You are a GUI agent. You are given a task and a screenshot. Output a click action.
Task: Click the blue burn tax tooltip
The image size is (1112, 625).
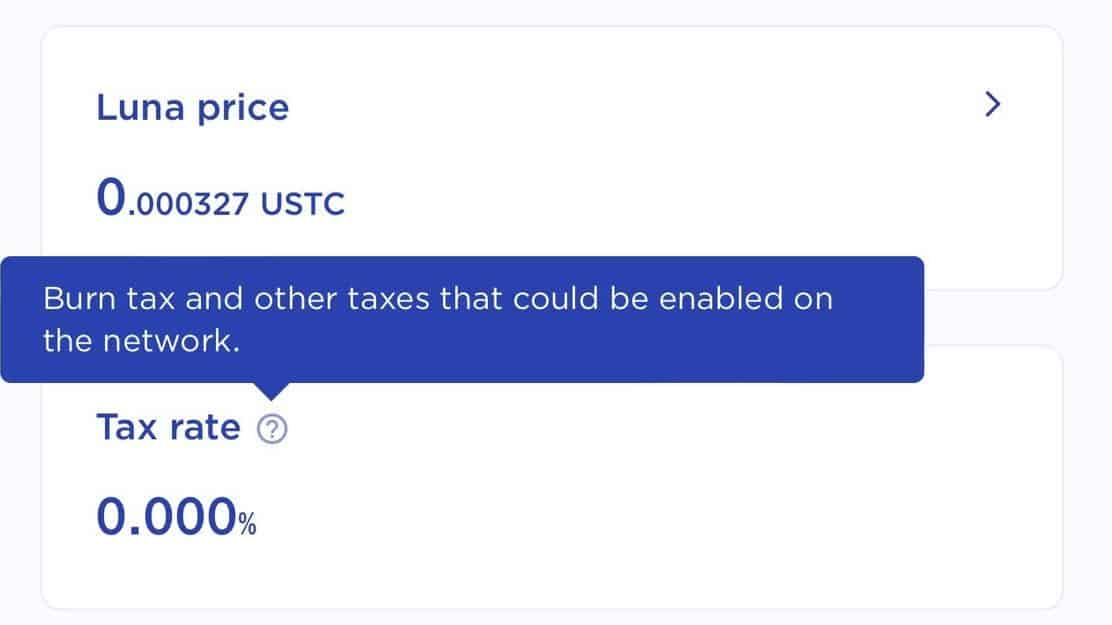(462, 319)
